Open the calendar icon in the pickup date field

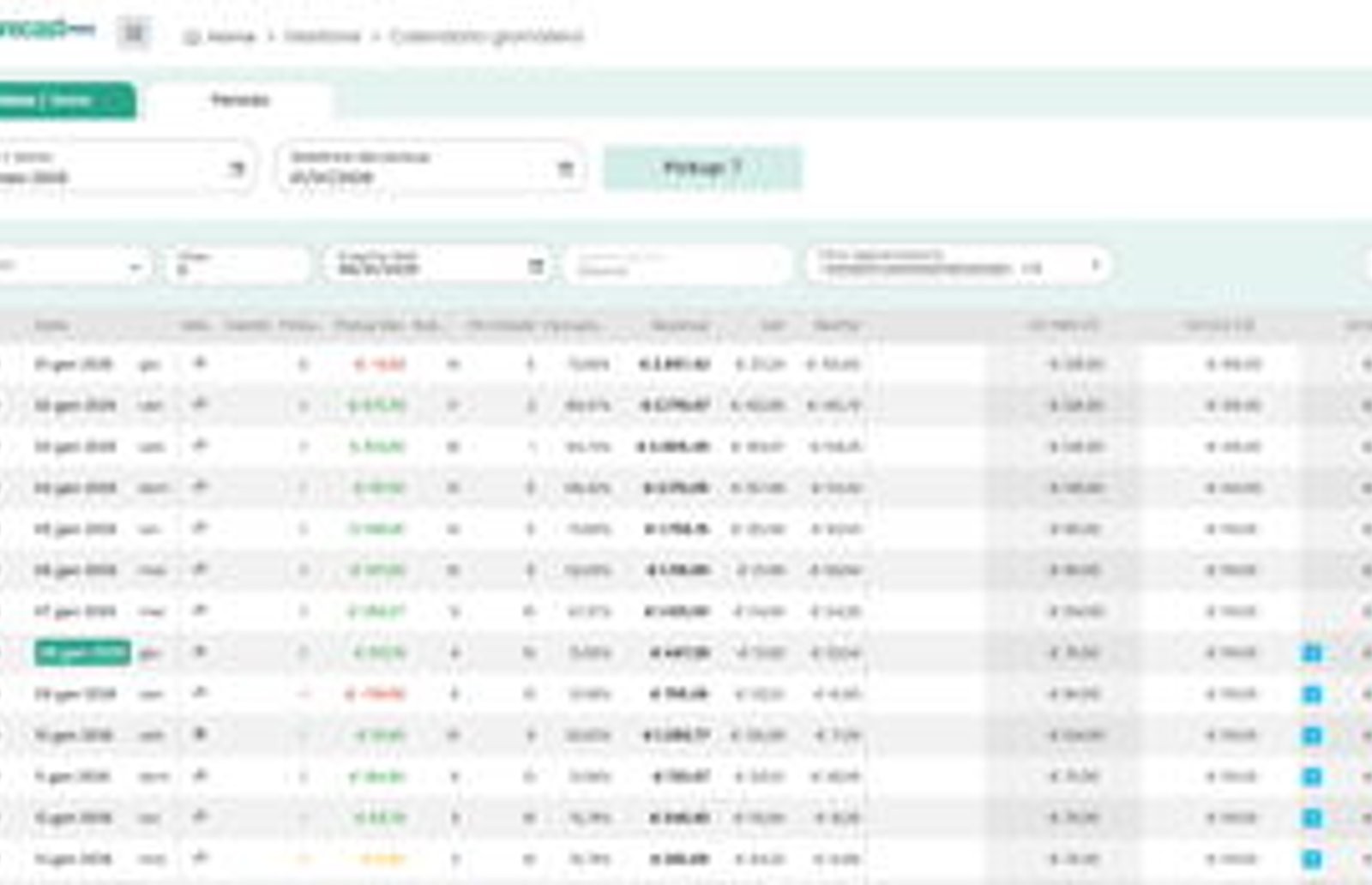[565, 168]
